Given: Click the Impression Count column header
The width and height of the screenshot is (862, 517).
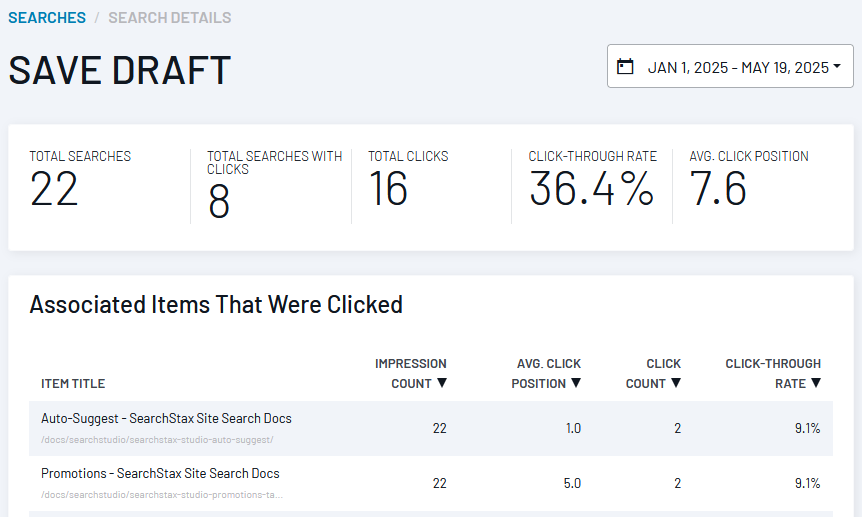Looking at the screenshot, I should (x=411, y=373).
